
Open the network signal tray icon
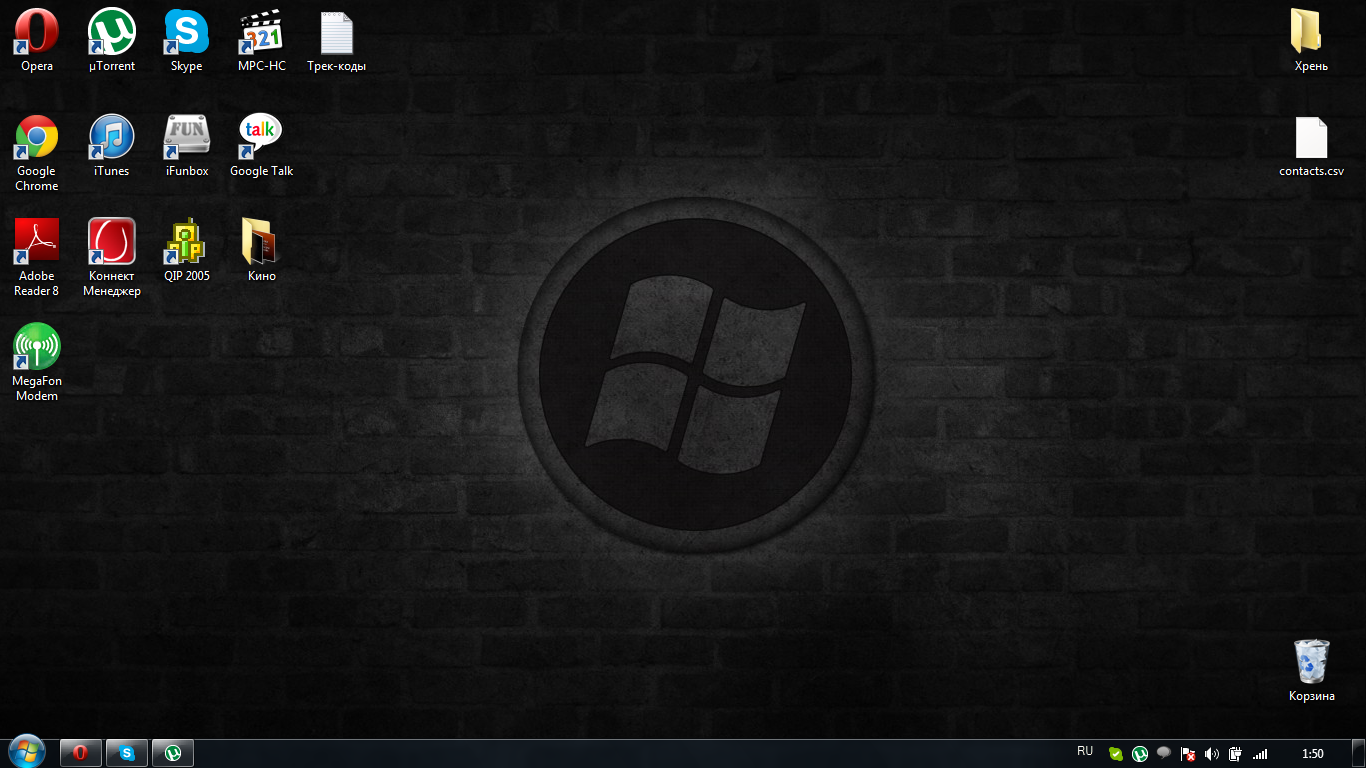coord(1260,754)
